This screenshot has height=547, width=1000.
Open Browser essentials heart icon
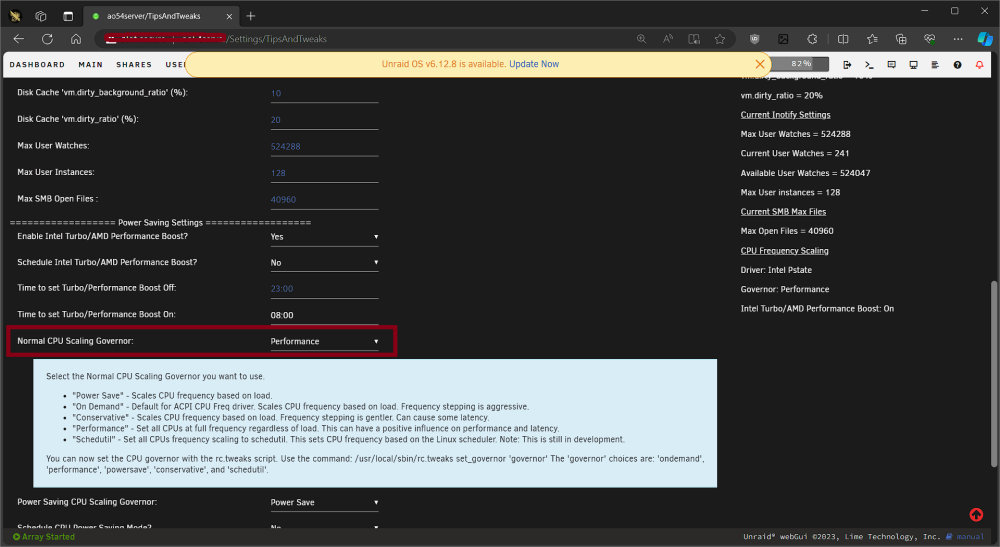point(929,39)
